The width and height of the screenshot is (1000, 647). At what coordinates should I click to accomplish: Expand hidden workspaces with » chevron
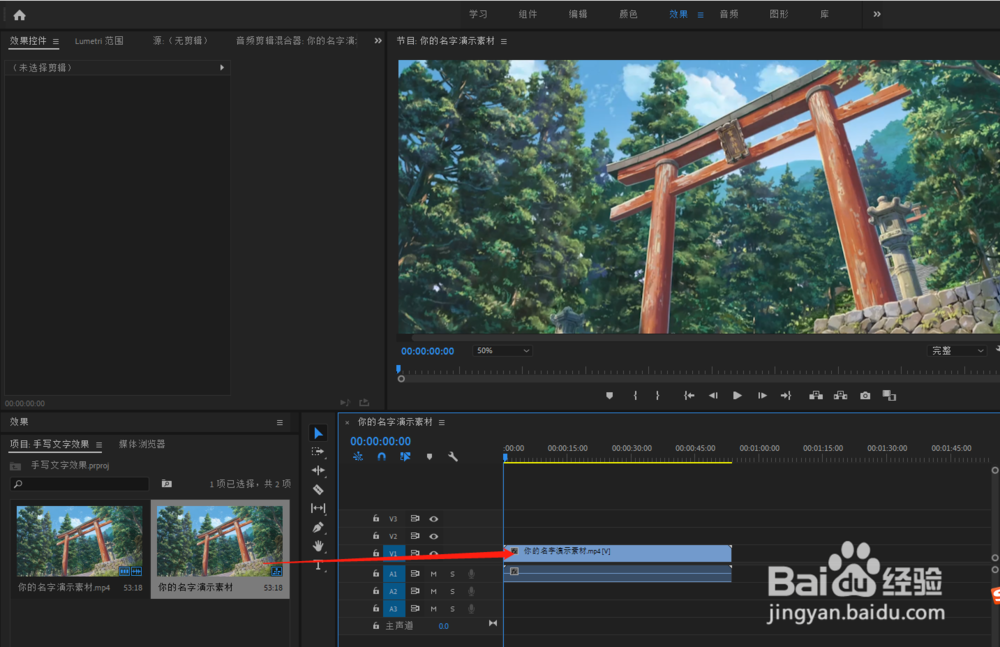[877, 14]
